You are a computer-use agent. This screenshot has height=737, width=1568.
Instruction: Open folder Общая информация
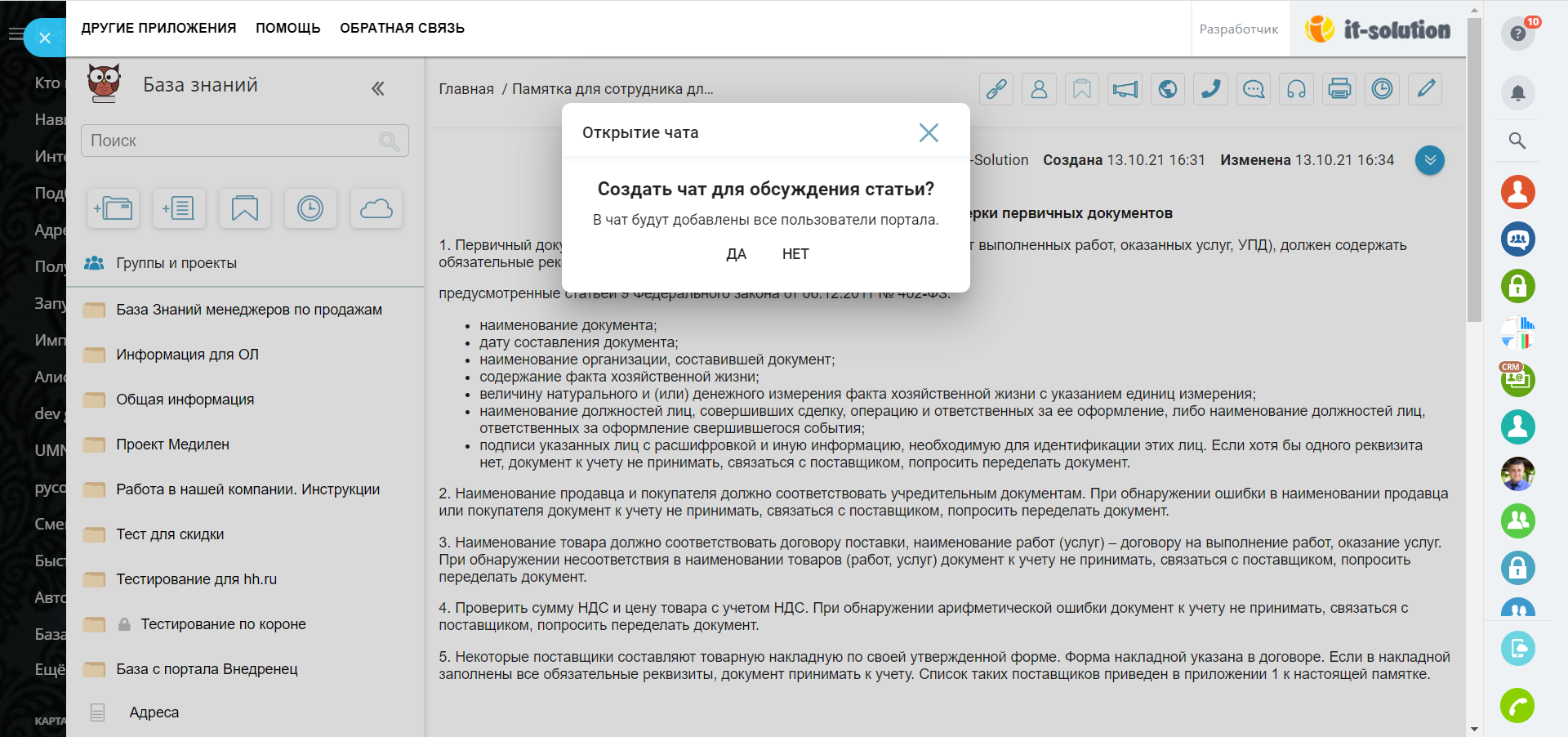pyautogui.click(x=185, y=400)
